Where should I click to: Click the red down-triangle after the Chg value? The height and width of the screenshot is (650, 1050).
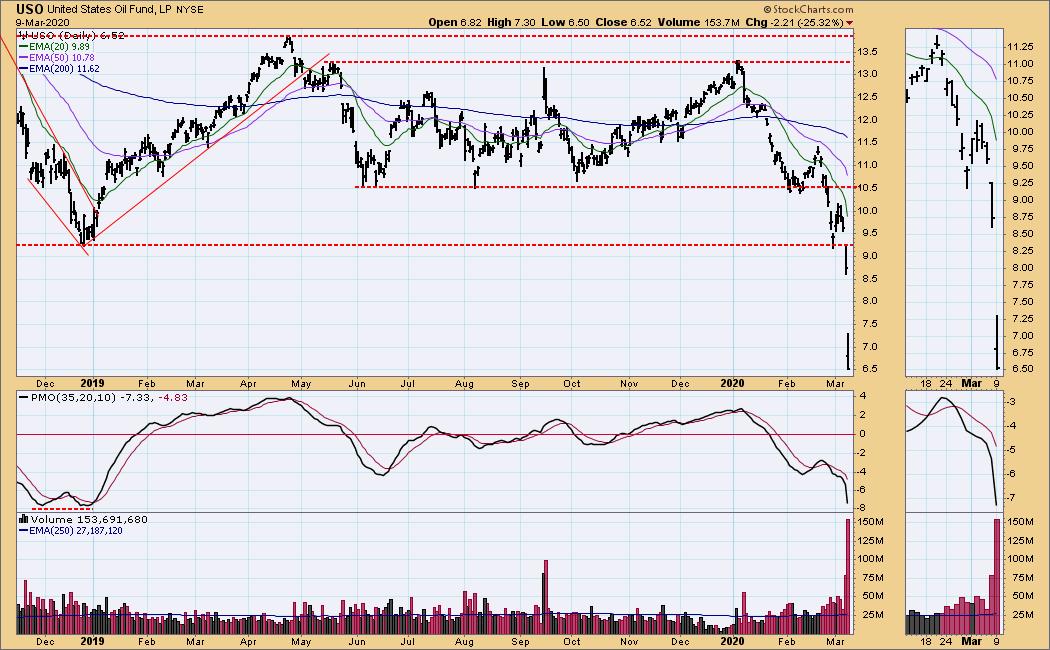[x=849, y=23]
